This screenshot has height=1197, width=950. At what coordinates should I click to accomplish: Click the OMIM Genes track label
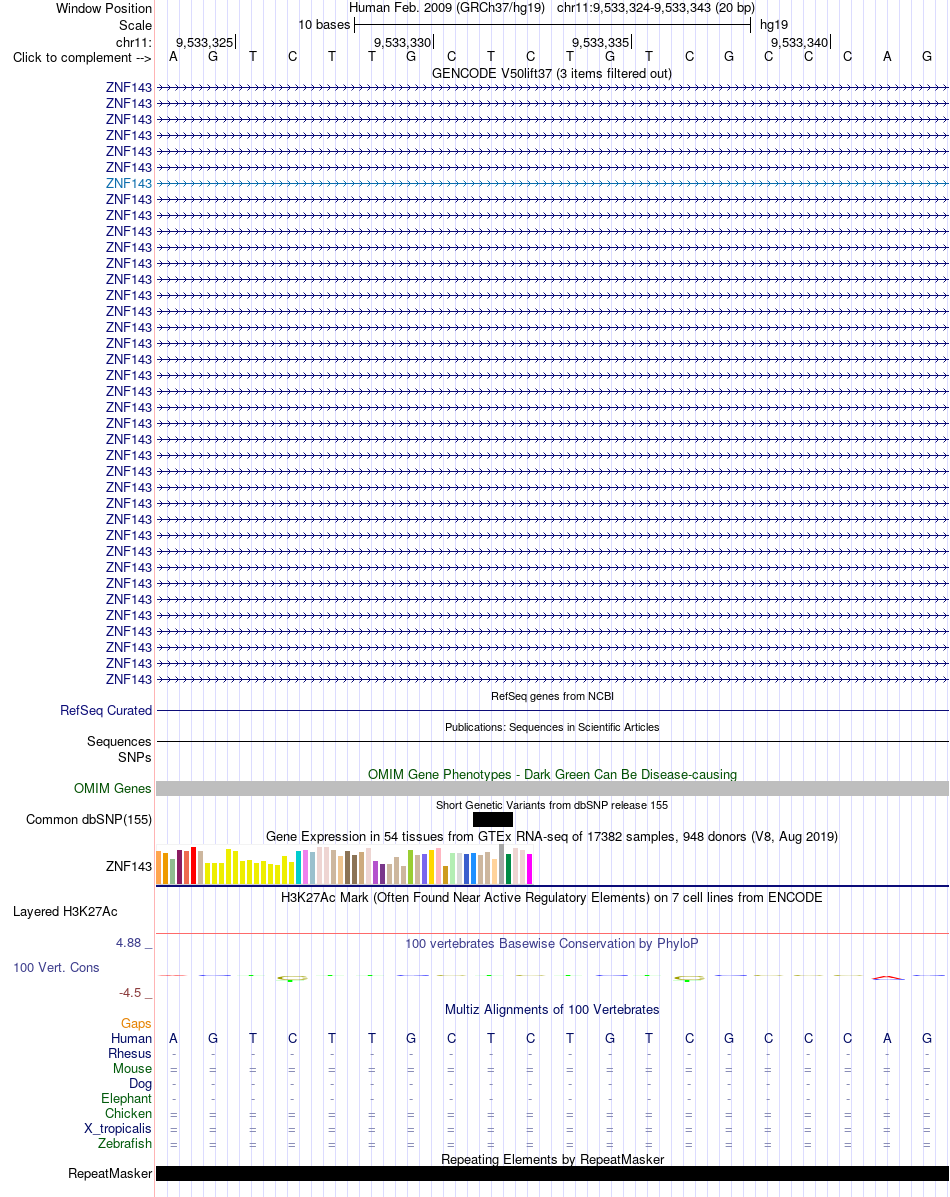[x=113, y=788]
